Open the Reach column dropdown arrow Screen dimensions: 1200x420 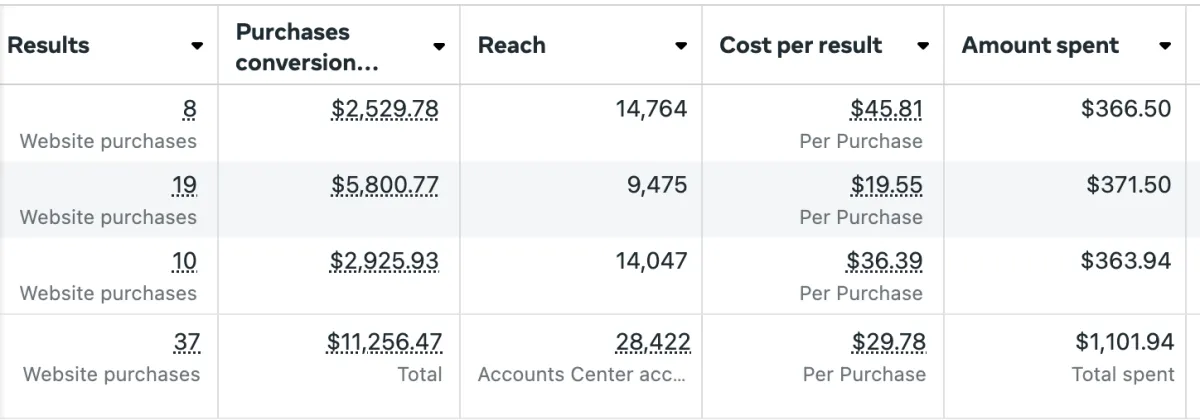681,46
